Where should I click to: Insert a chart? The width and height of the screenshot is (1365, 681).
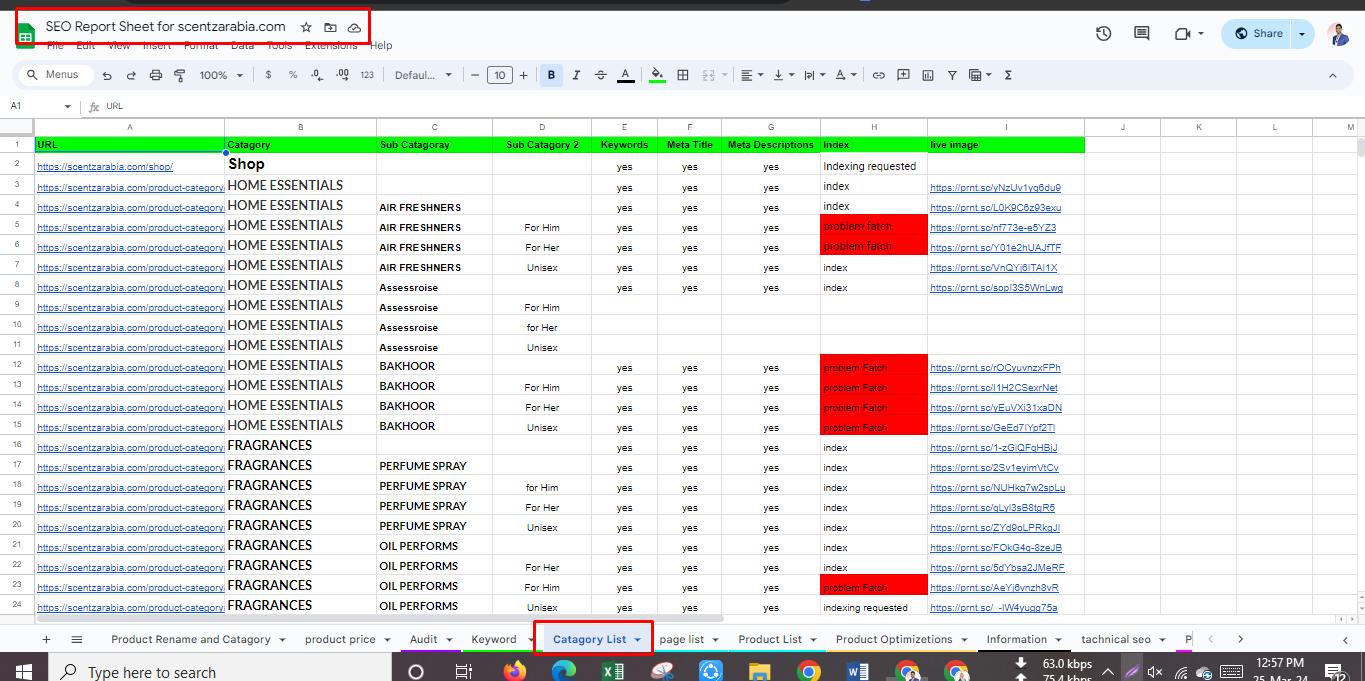pyautogui.click(x=928, y=75)
